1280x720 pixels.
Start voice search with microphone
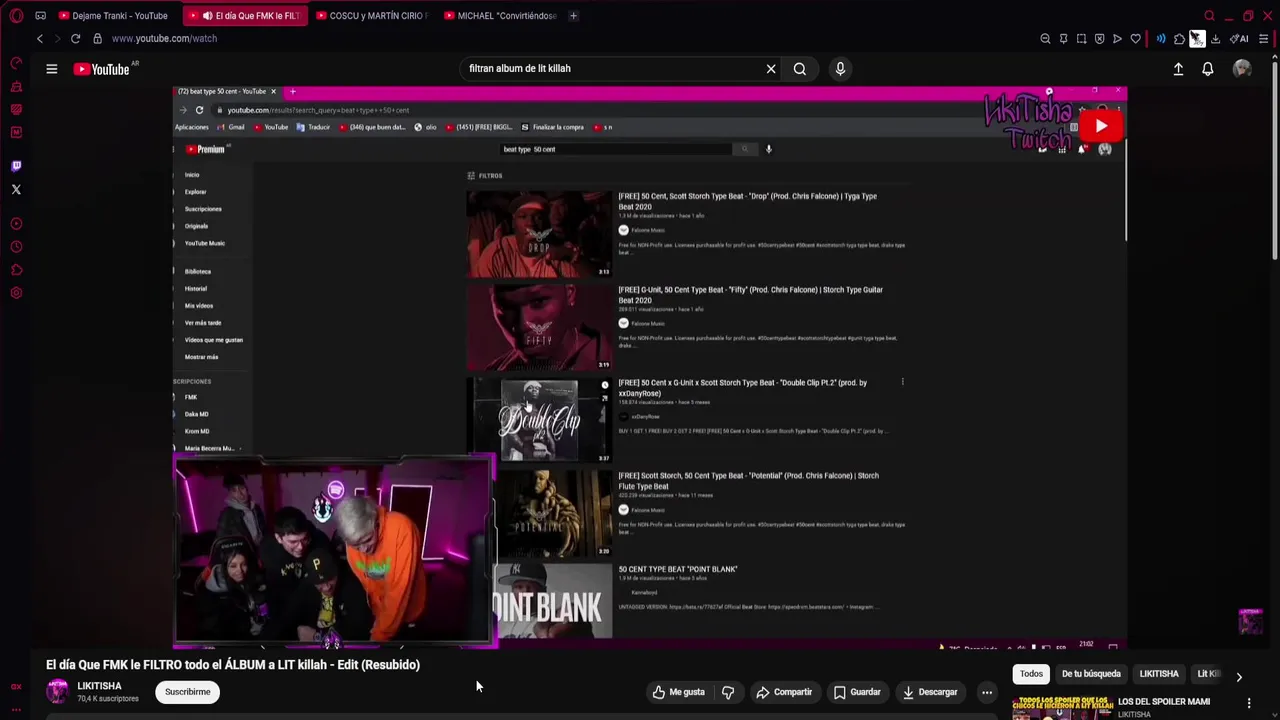[840, 69]
